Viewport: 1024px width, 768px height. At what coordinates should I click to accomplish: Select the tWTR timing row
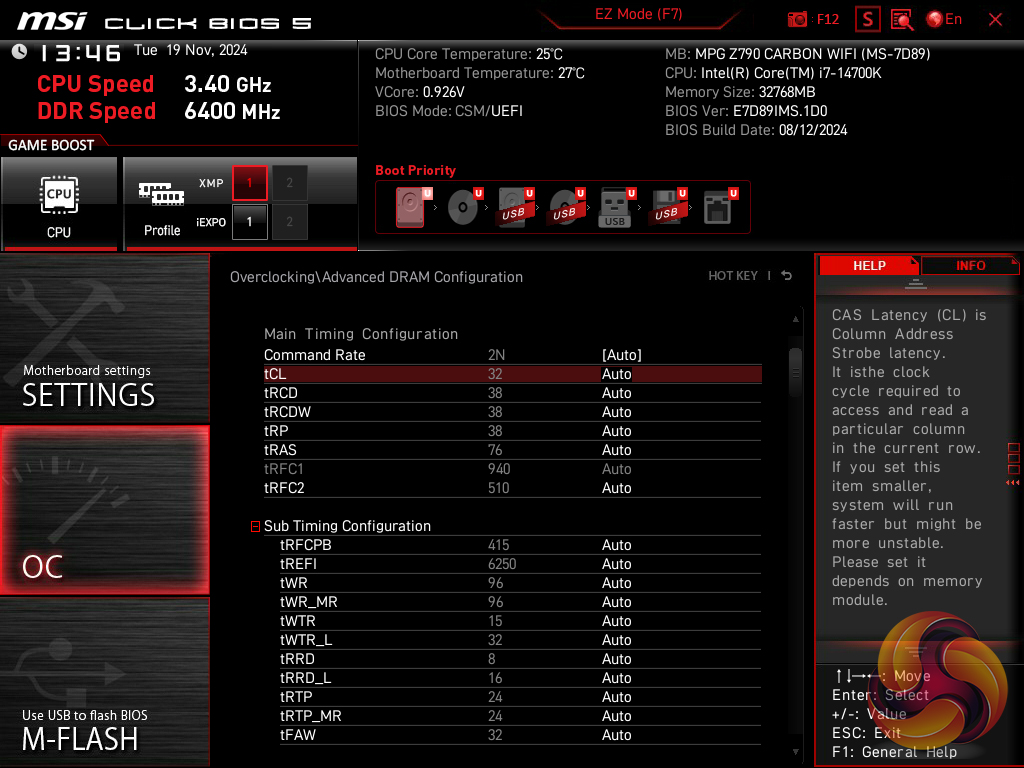(520, 620)
